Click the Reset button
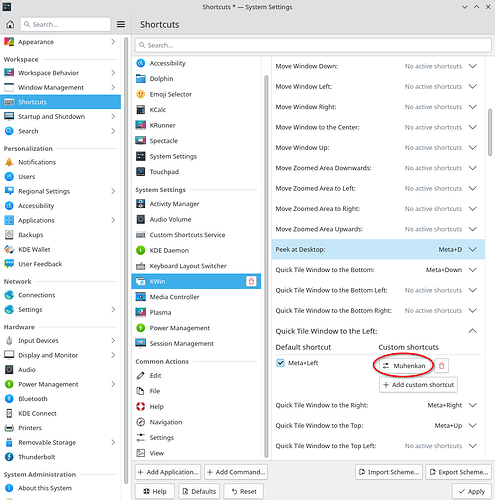The height and width of the screenshot is (500, 495). [244, 491]
